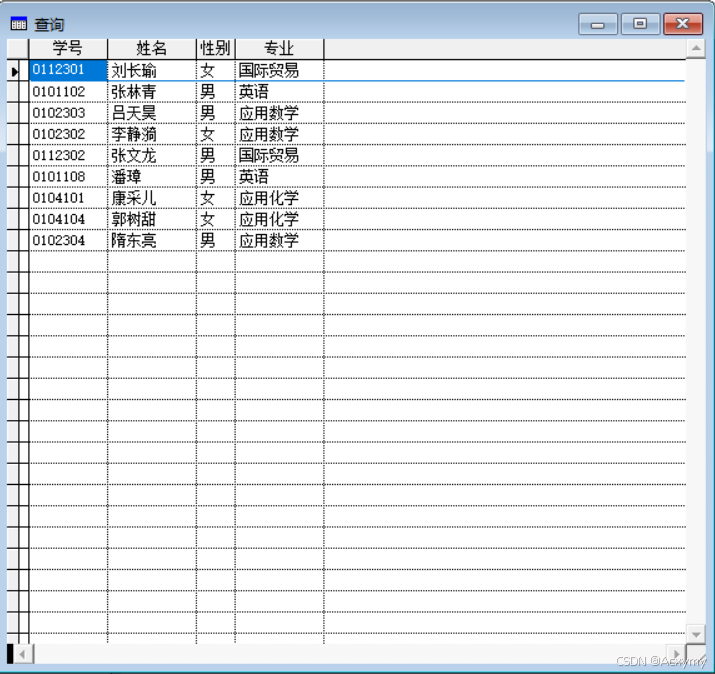715x674 pixels.
Task: Click the 学号 column header
Action: (68, 48)
